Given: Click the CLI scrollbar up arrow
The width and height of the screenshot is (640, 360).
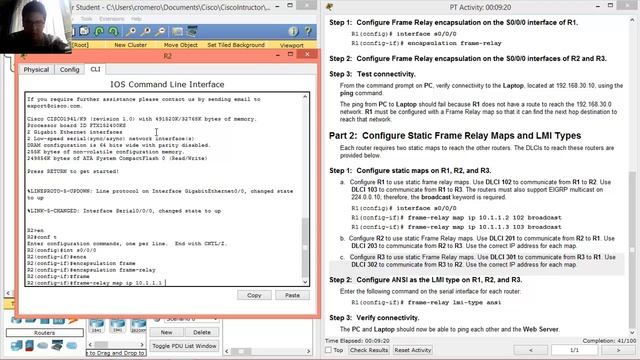Looking at the screenshot, I should (305, 97).
